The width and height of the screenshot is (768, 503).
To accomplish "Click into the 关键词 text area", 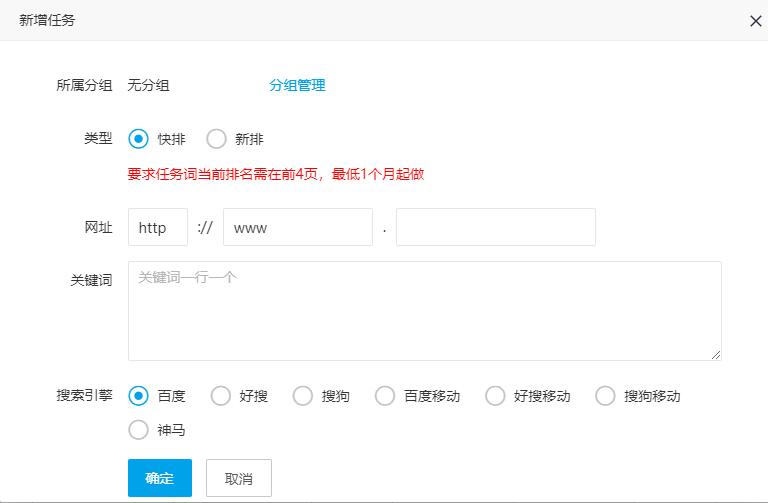I will (x=424, y=310).
